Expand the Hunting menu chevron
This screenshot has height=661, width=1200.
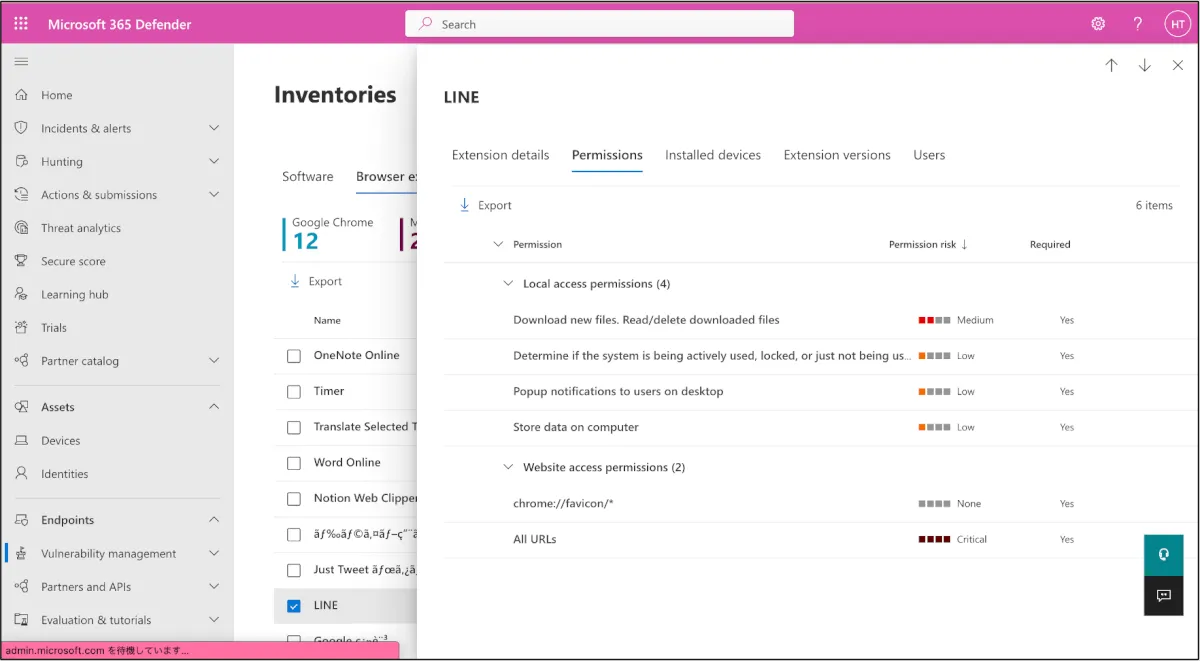[x=214, y=161]
